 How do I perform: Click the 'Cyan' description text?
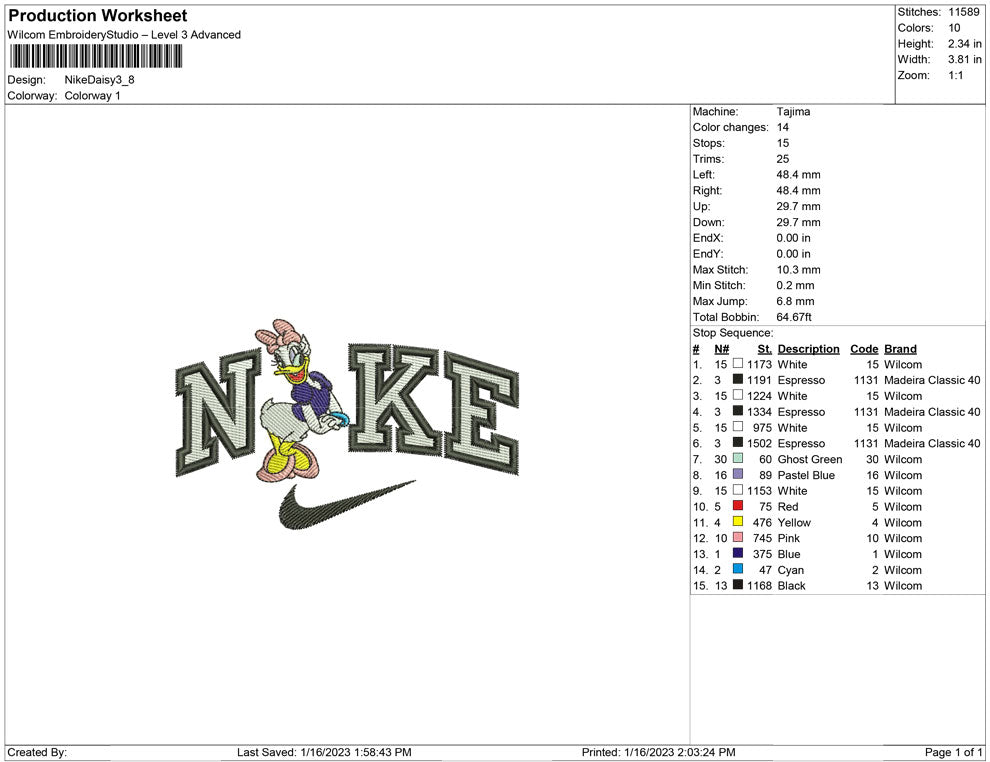[790, 569]
